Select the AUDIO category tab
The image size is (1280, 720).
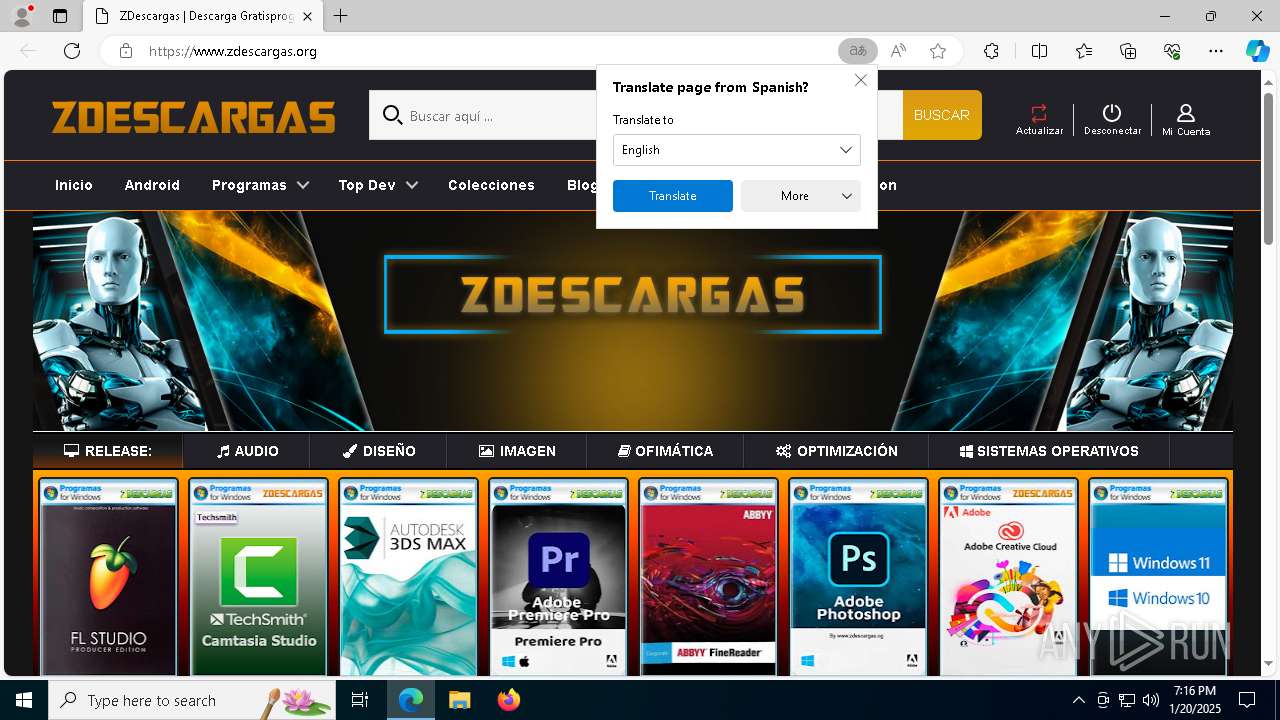click(247, 451)
